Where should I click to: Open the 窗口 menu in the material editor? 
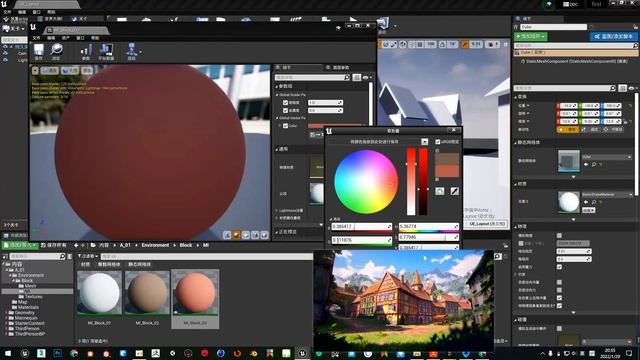point(80,38)
